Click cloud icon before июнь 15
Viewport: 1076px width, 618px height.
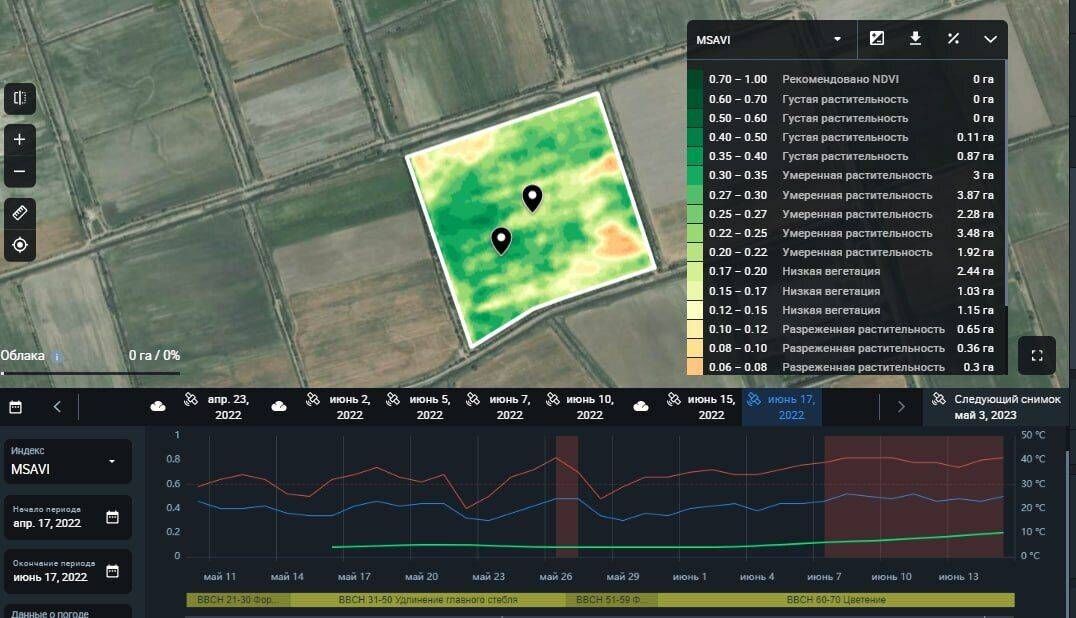tap(641, 407)
